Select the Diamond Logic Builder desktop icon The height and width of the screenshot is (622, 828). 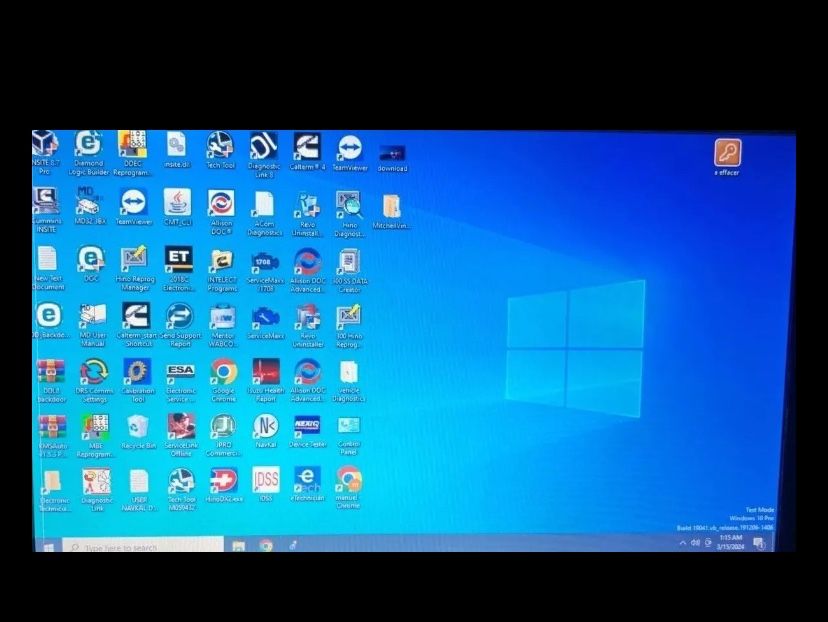(x=89, y=146)
